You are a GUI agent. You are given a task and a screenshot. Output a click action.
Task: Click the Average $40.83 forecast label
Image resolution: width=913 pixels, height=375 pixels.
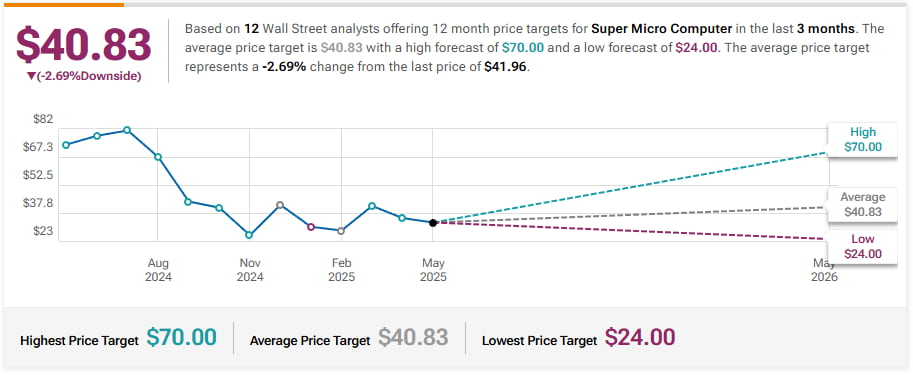click(863, 205)
